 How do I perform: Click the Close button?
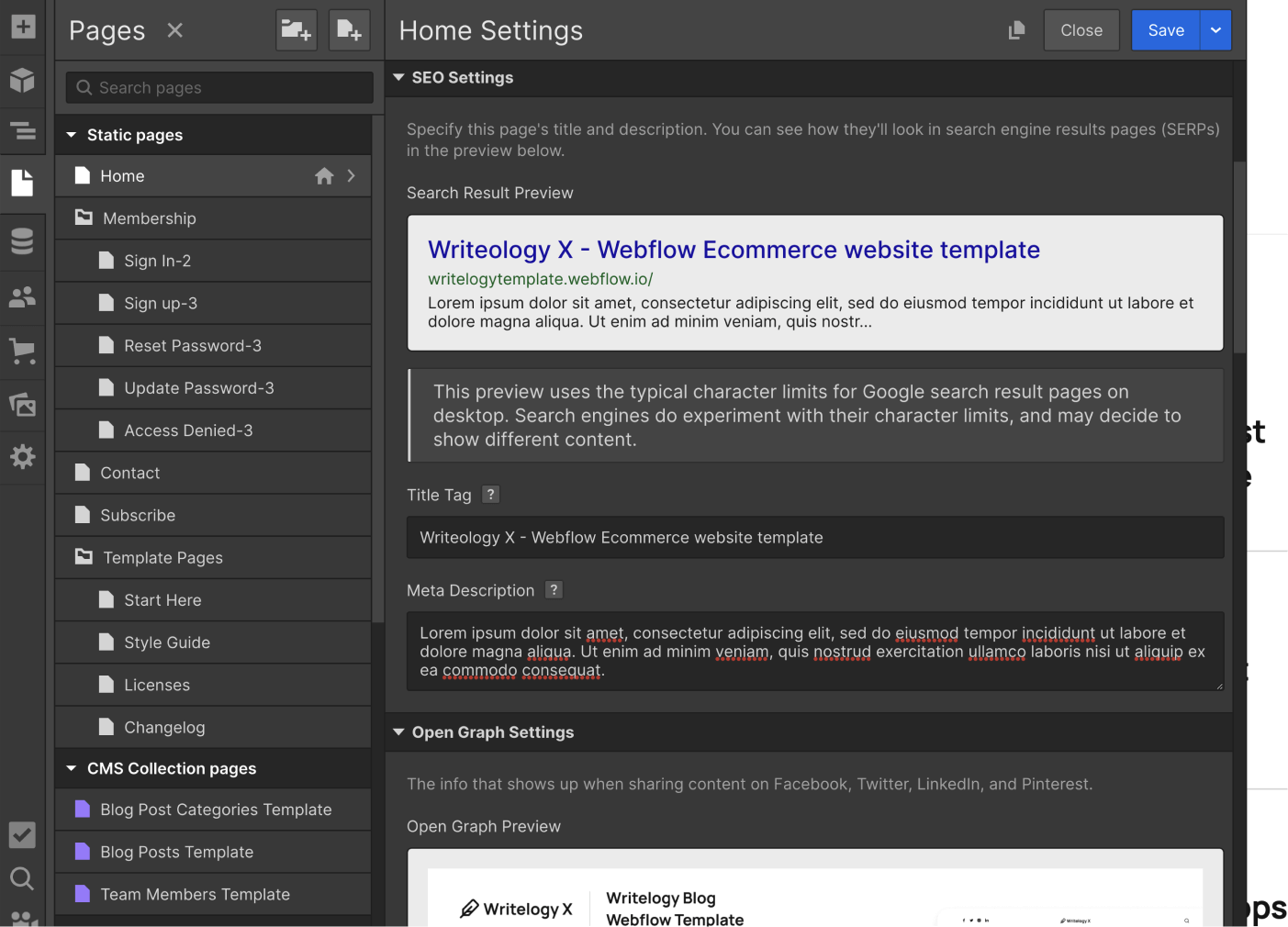point(1081,30)
